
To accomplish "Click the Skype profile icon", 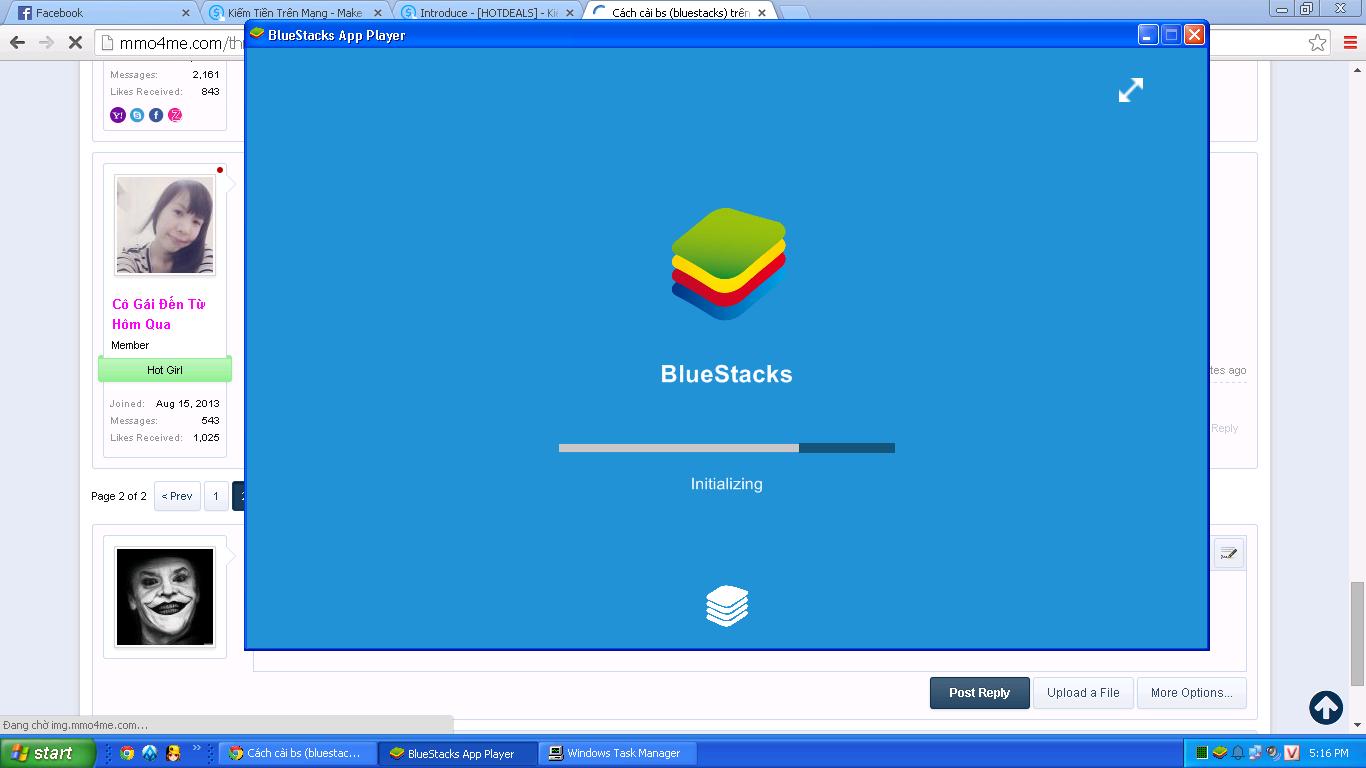I will tap(137, 115).
